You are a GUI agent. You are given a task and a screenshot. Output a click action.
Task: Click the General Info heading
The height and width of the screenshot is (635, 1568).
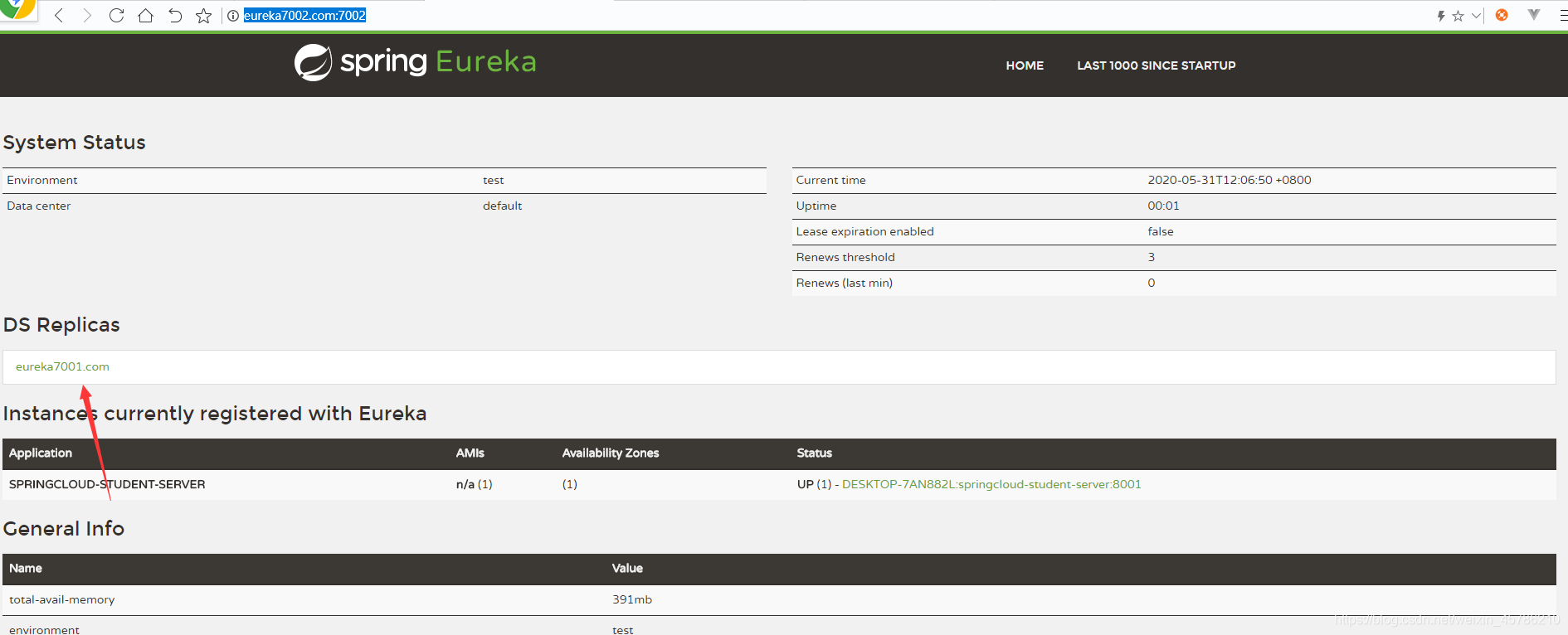point(64,529)
